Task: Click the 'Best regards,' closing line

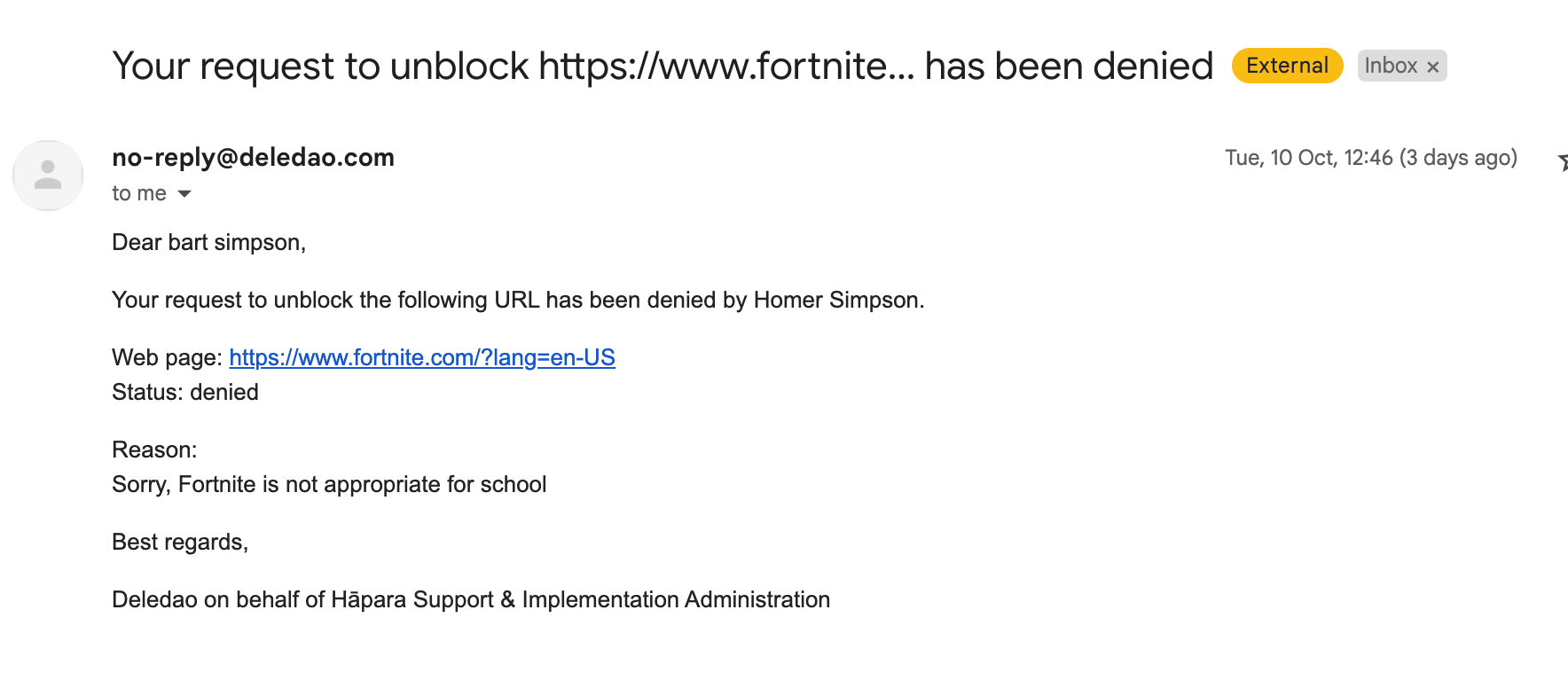Action: pos(180,542)
